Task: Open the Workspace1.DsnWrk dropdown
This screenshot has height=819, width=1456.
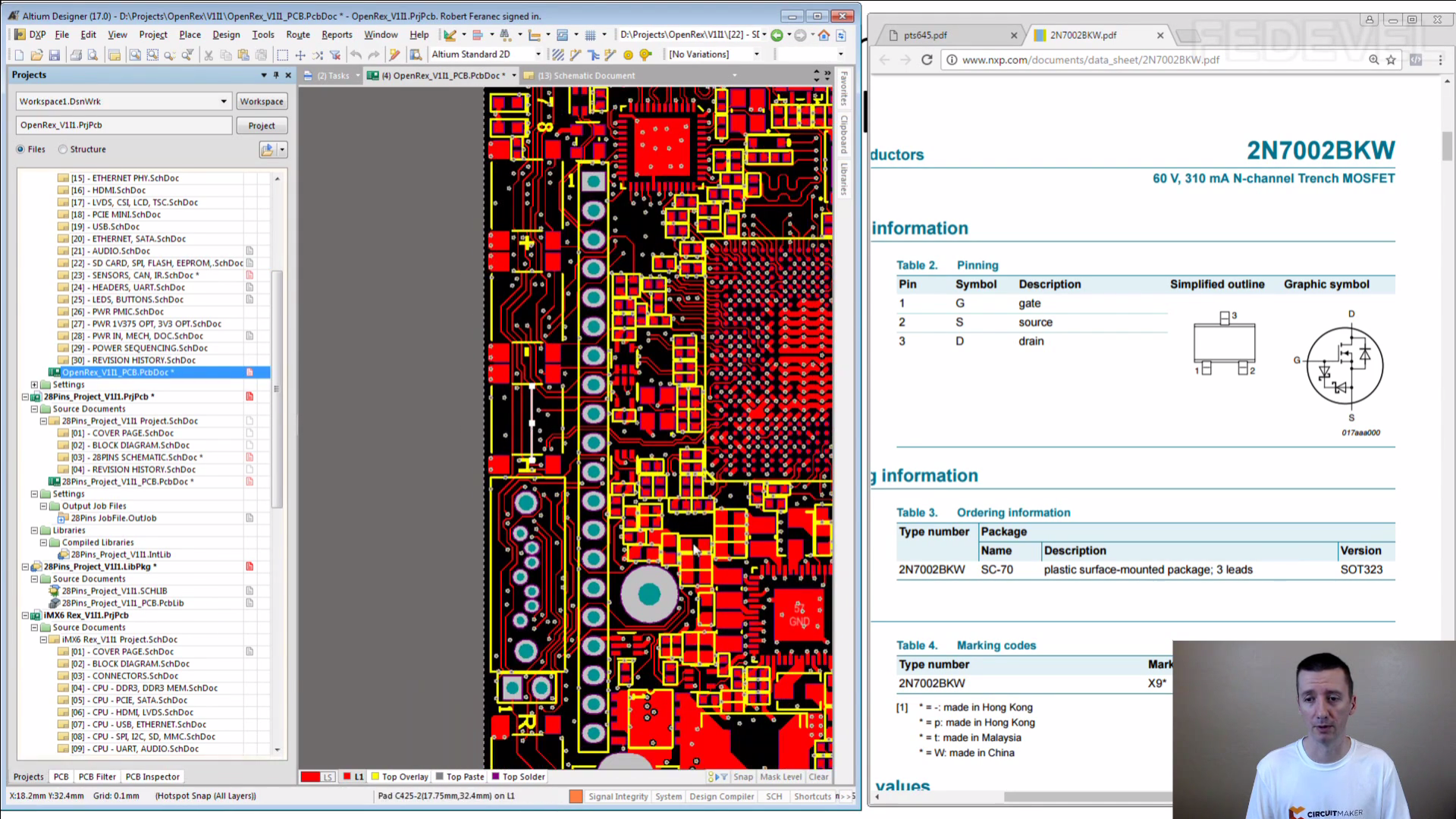Action: 223,102
